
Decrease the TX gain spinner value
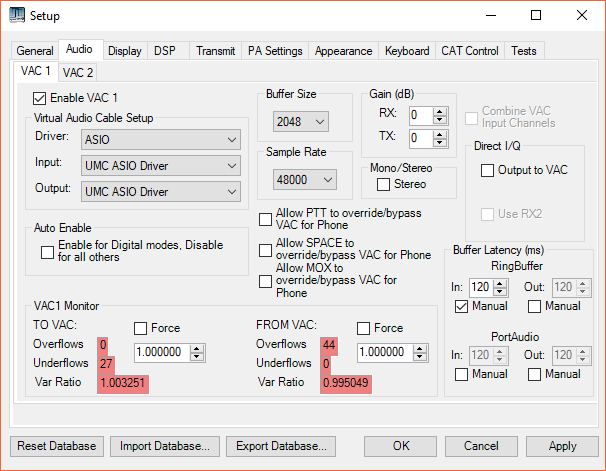click(x=441, y=143)
